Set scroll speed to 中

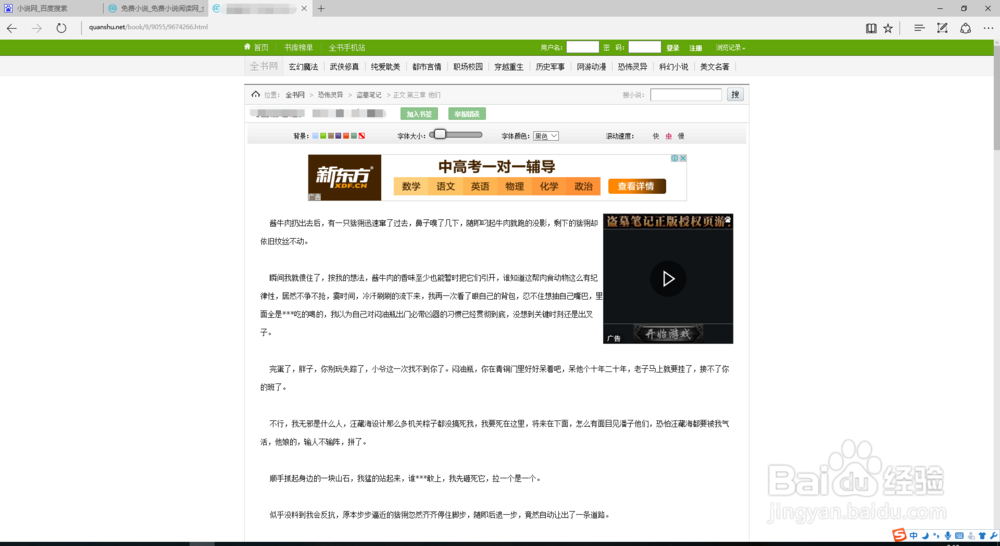pos(668,136)
